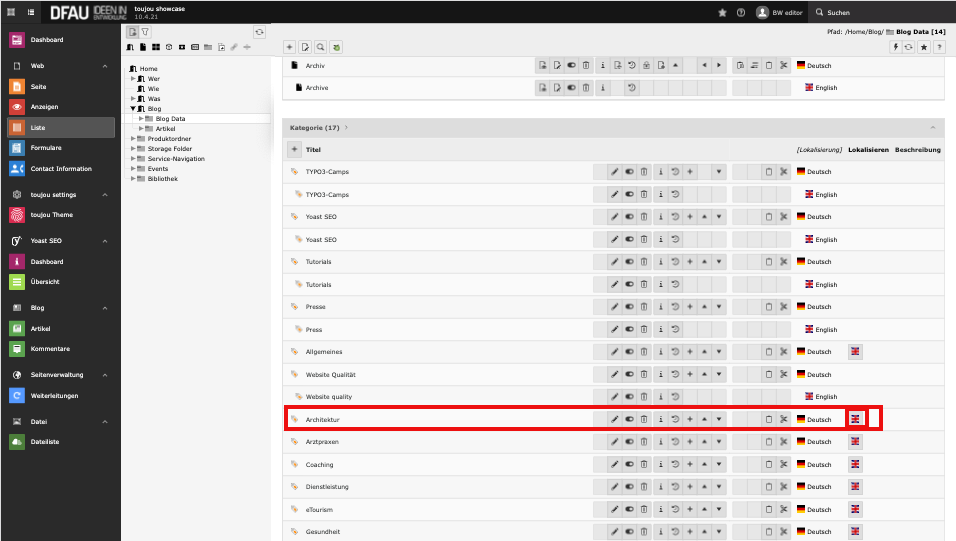Collapse the Web module group chevron
The width and height of the screenshot is (956, 541).
105,67
